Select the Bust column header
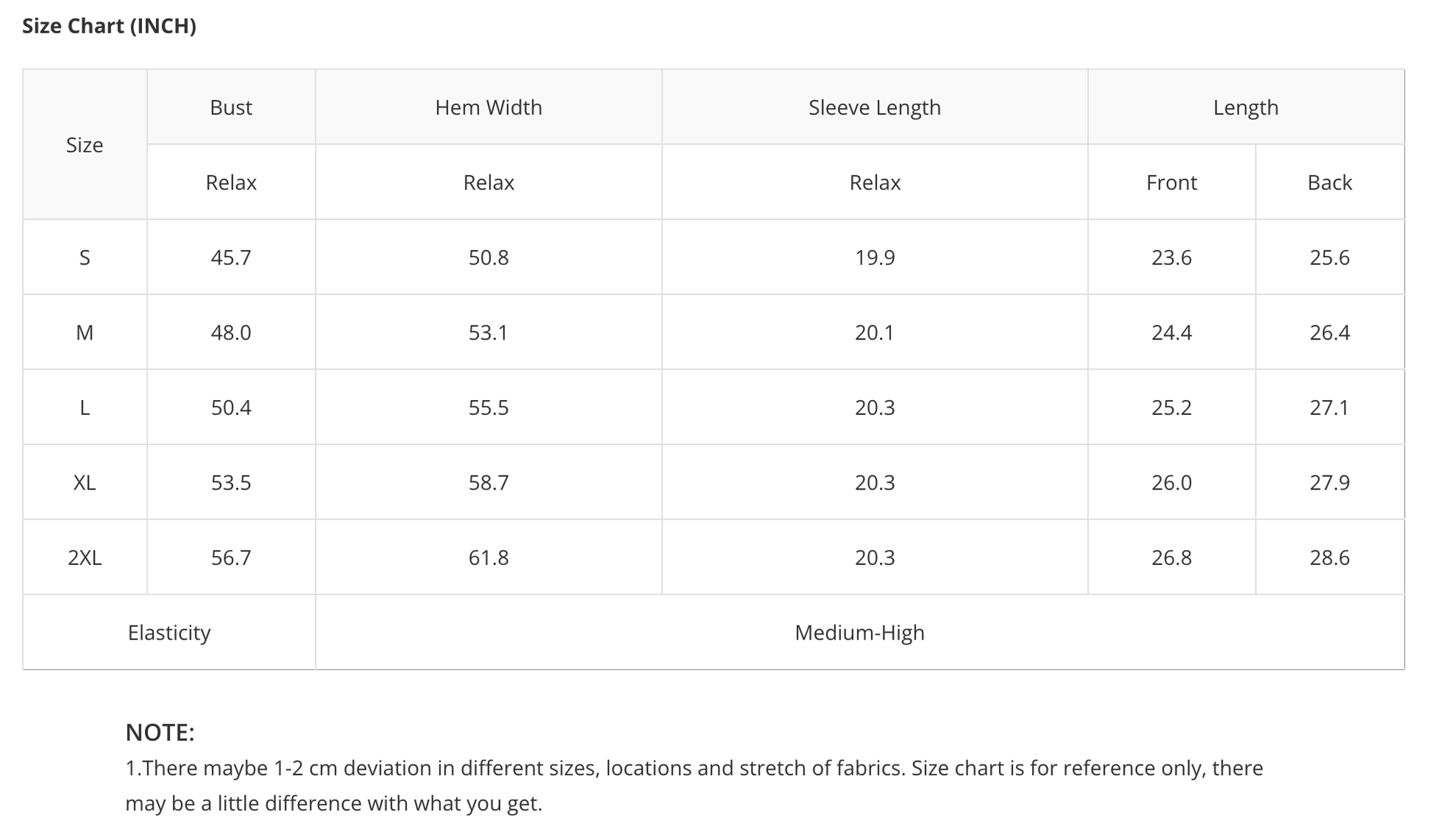Screen dimensions: 1439x840 tap(231, 107)
